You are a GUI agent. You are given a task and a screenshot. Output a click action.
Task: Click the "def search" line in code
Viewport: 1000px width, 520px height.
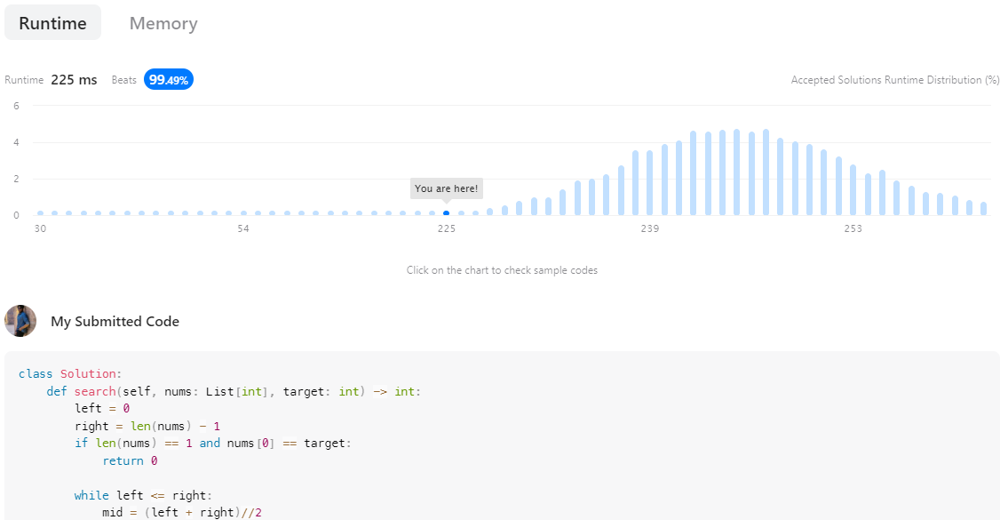(233, 391)
